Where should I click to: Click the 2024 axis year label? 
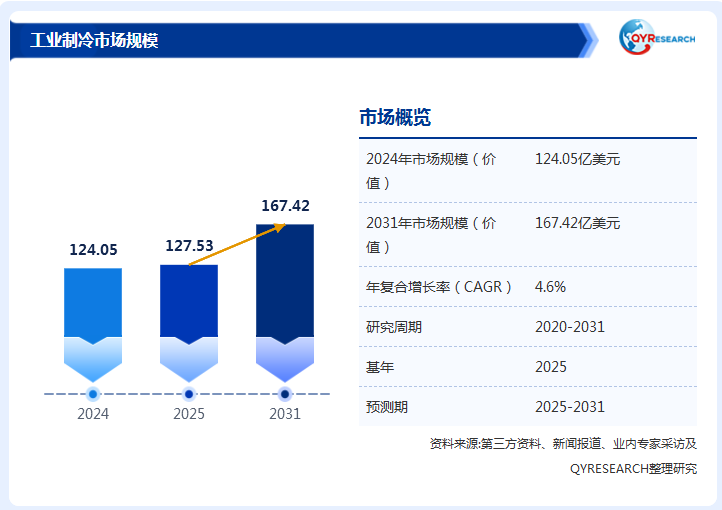93,414
